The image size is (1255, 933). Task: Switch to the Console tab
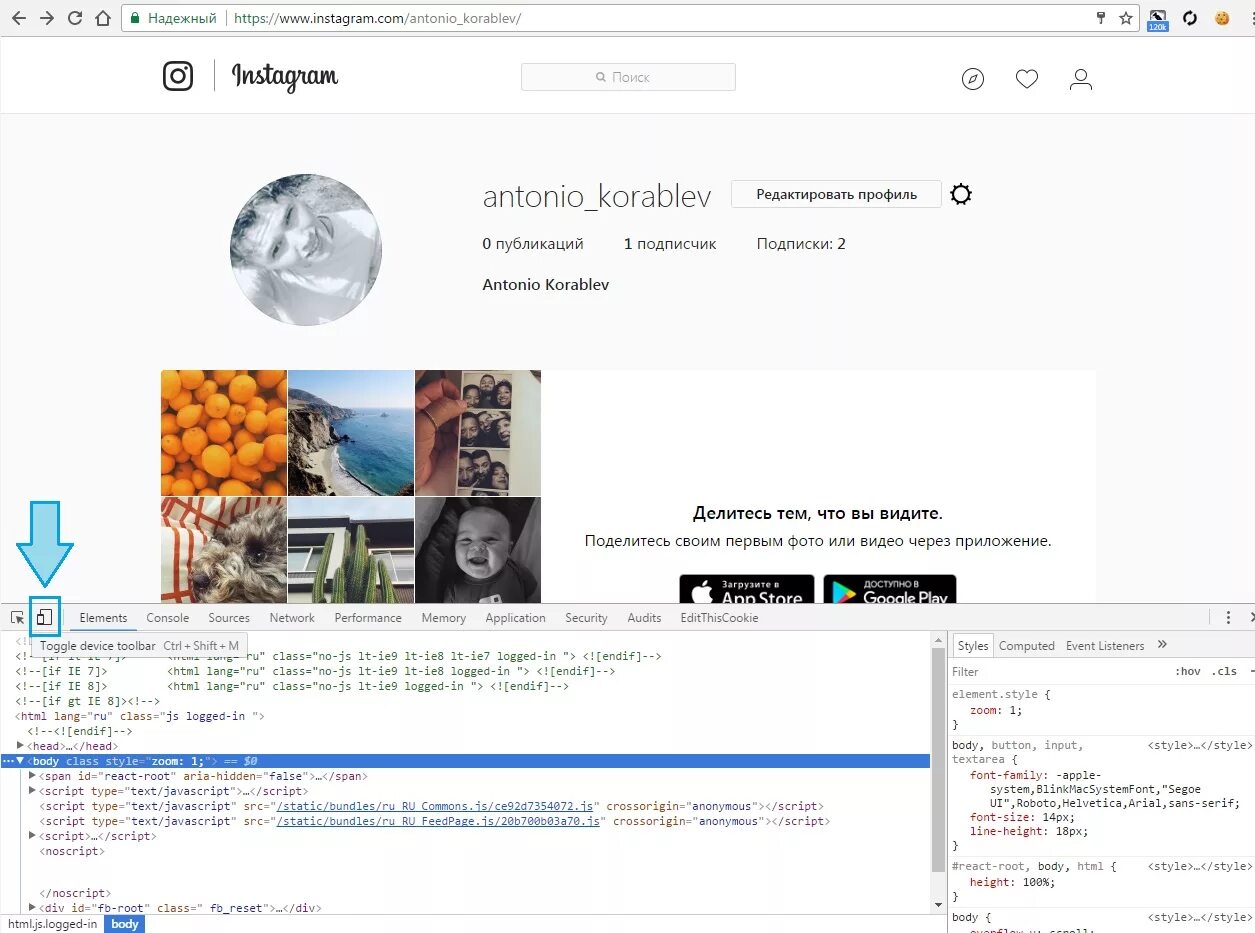tap(167, 618)
